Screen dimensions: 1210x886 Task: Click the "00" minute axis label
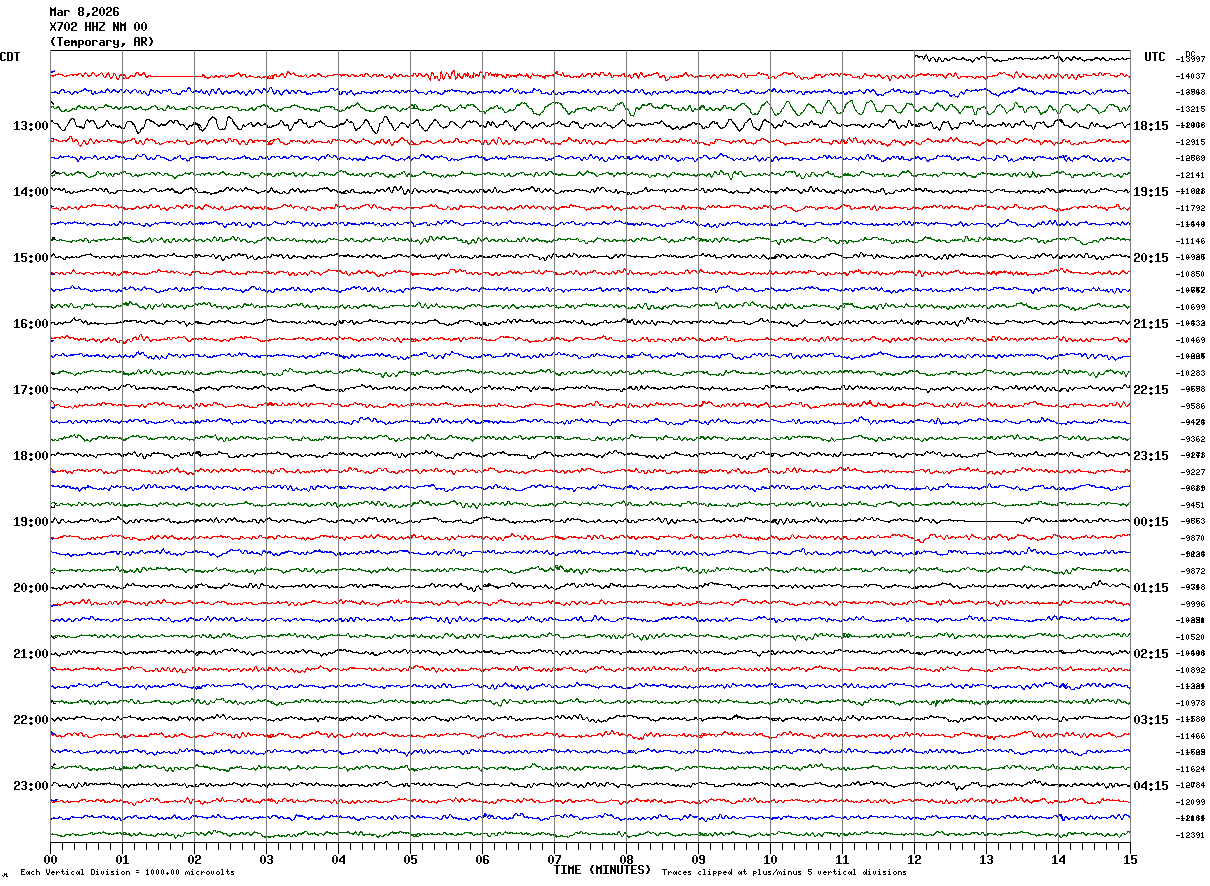pyautogui.click(x=50, y=859)
